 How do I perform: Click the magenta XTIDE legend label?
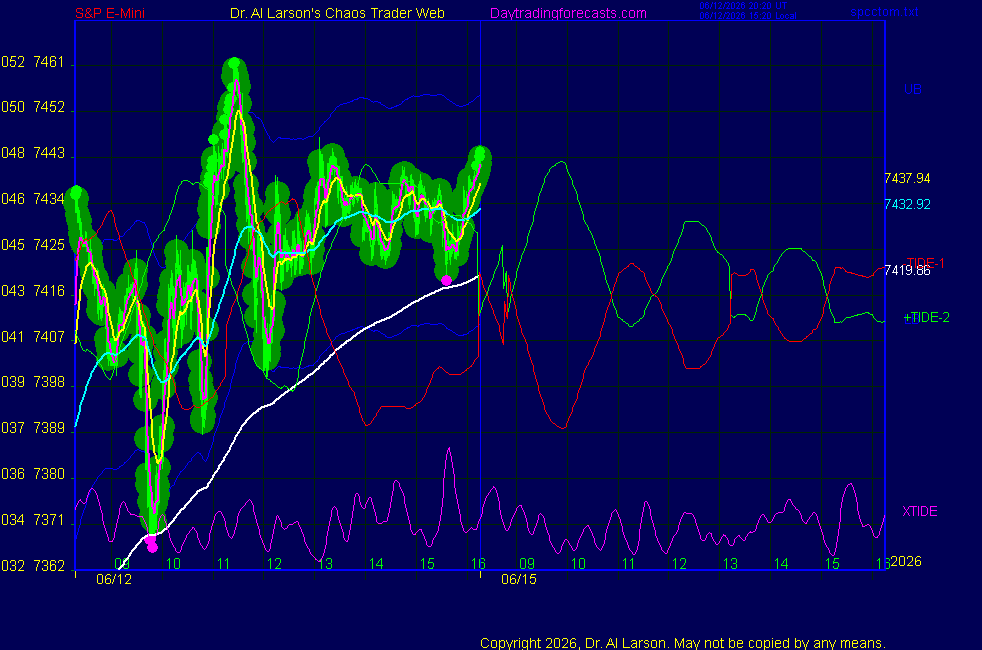(919, 511)
